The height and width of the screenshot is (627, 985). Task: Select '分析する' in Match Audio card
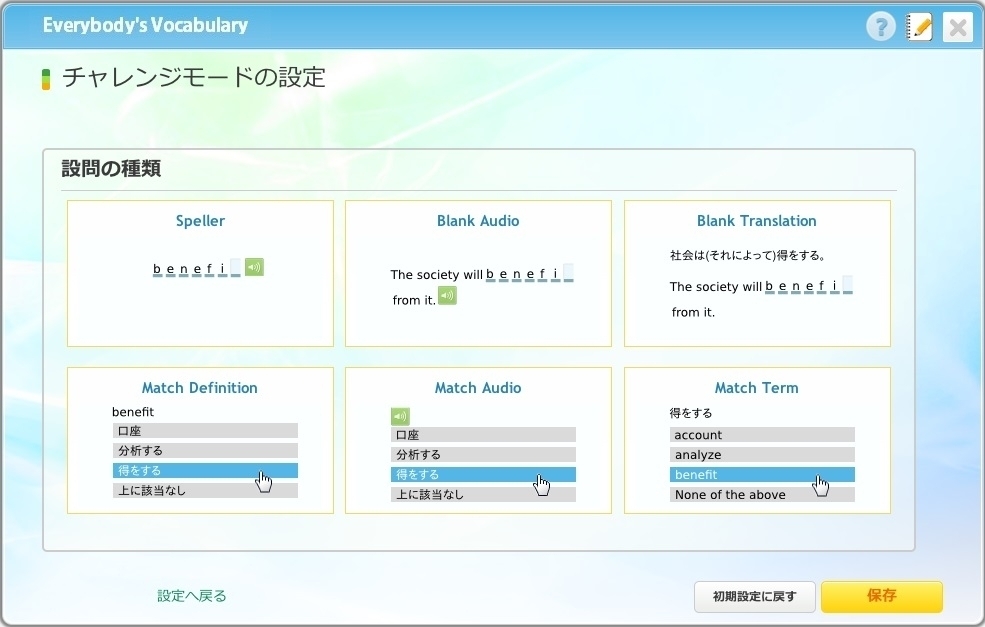pos(483,455)
